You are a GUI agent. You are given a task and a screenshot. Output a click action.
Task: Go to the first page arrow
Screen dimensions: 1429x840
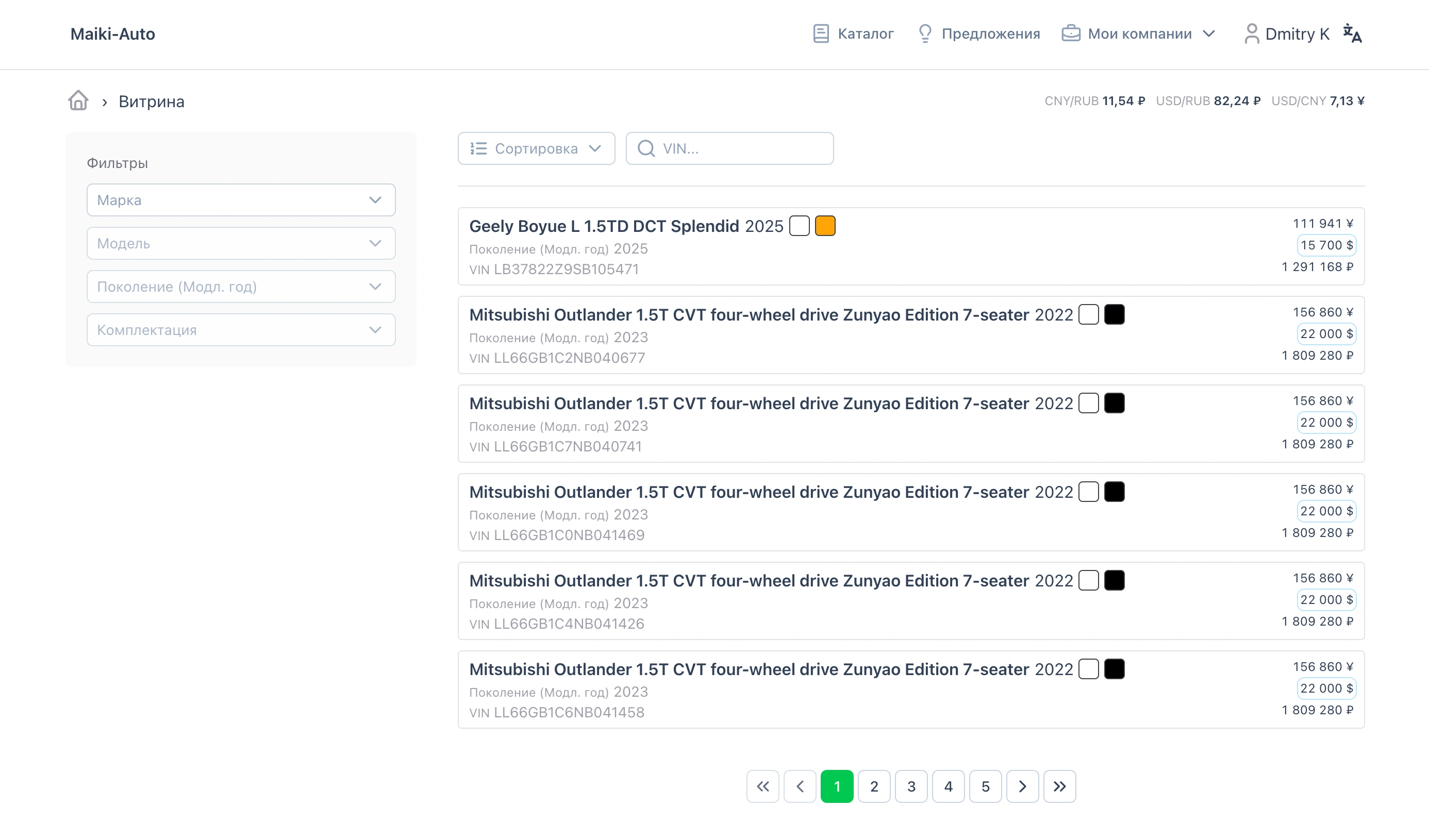[x=763, y=786]
